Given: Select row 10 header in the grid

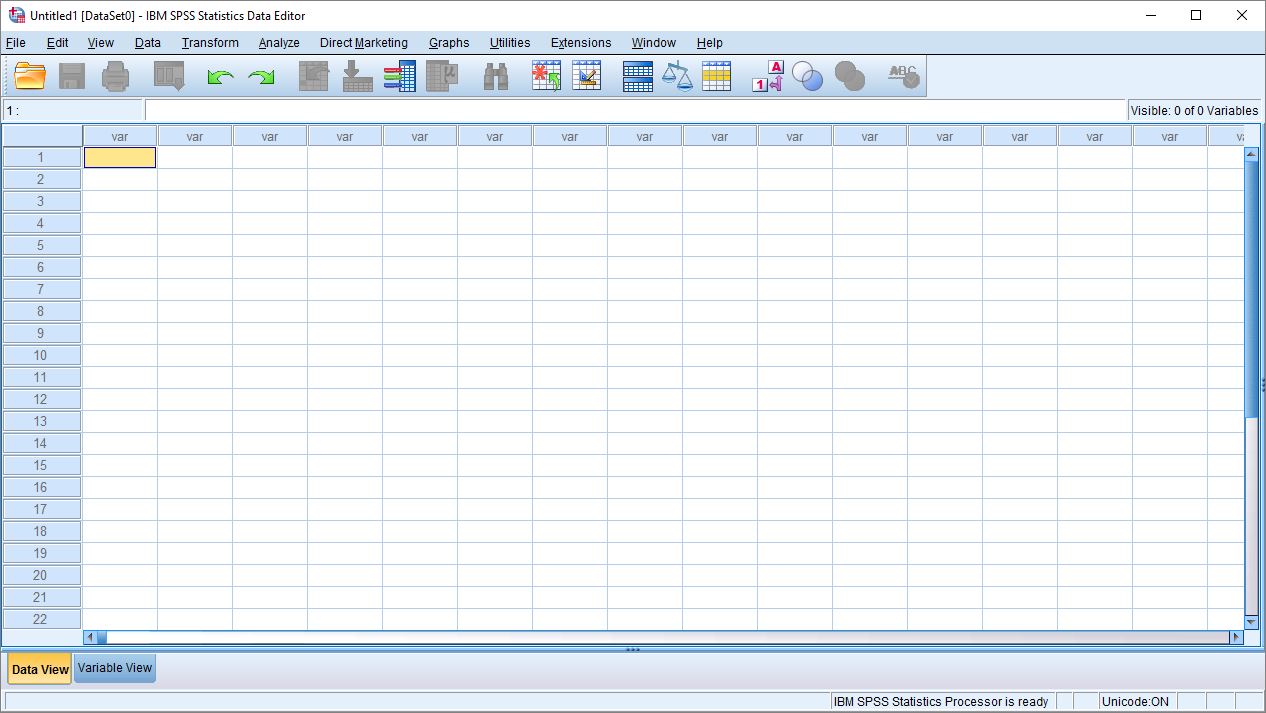Looking at the screenshot, I should point(41,355).
